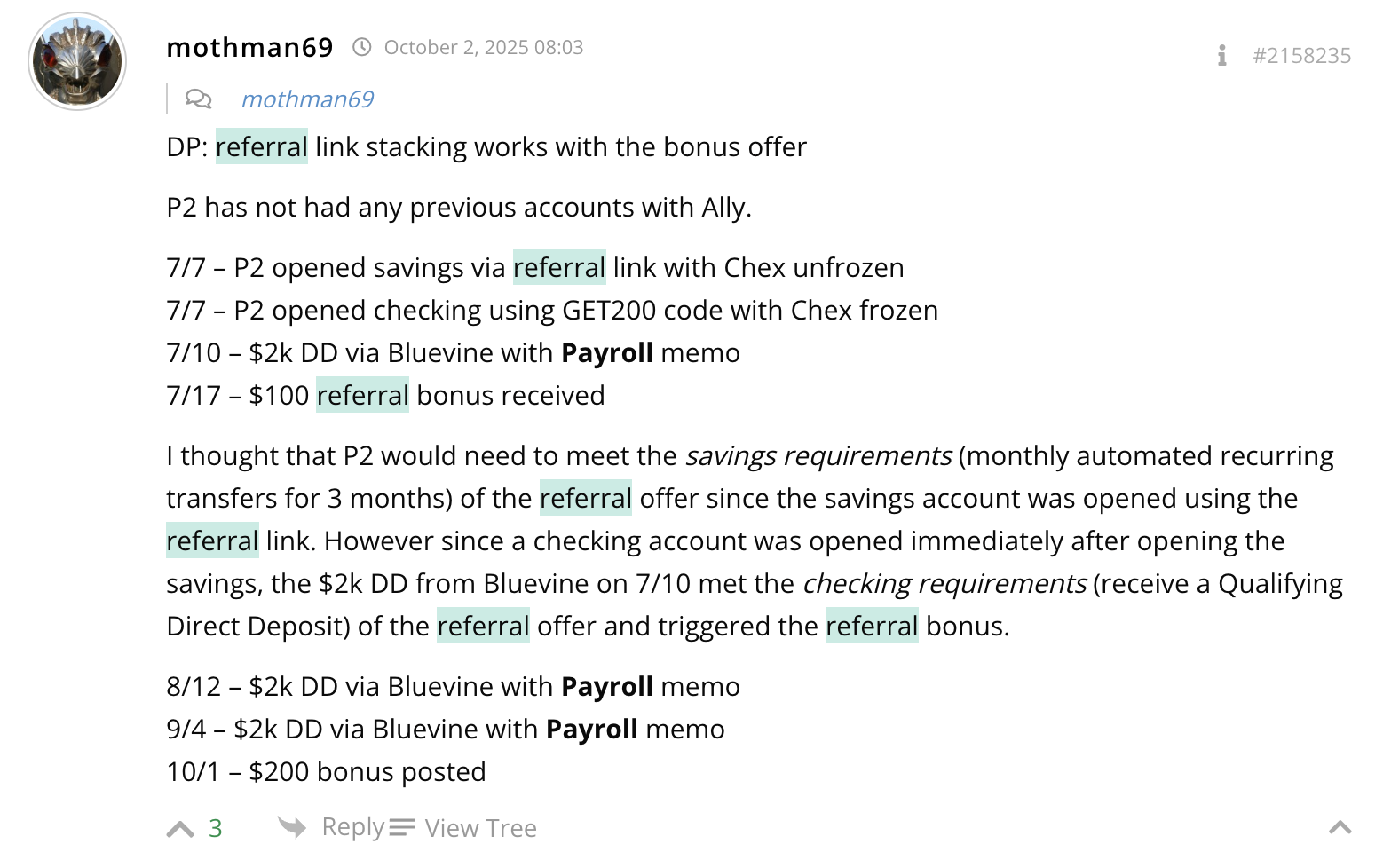Click the October 2, 2025 08:03 timestamp
Viewport: 1383px width, 868px height.
[x=484, y=47]
